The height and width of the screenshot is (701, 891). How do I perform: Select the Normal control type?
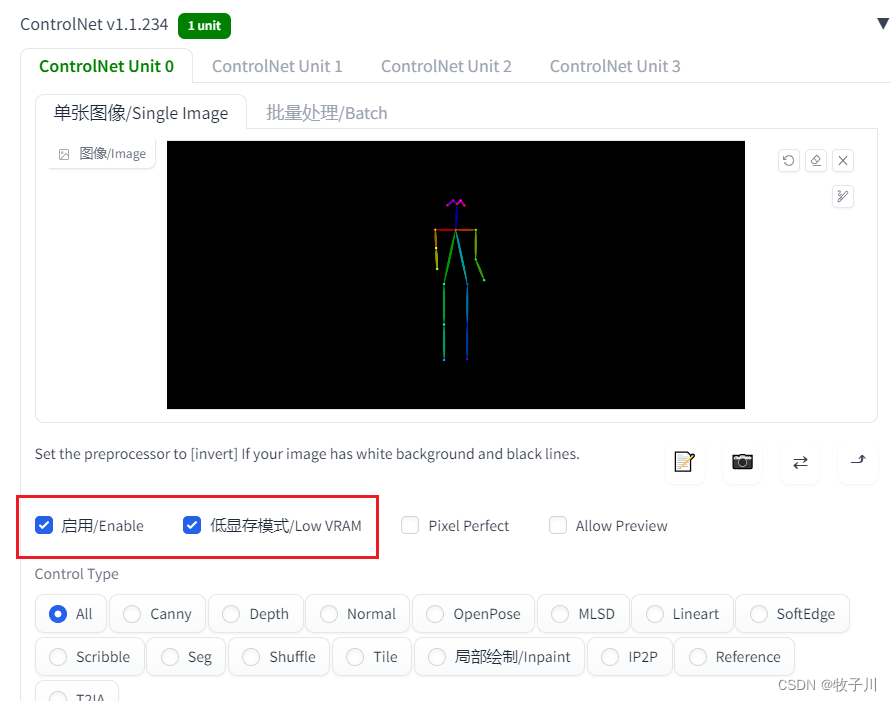(x=357, y=614)
